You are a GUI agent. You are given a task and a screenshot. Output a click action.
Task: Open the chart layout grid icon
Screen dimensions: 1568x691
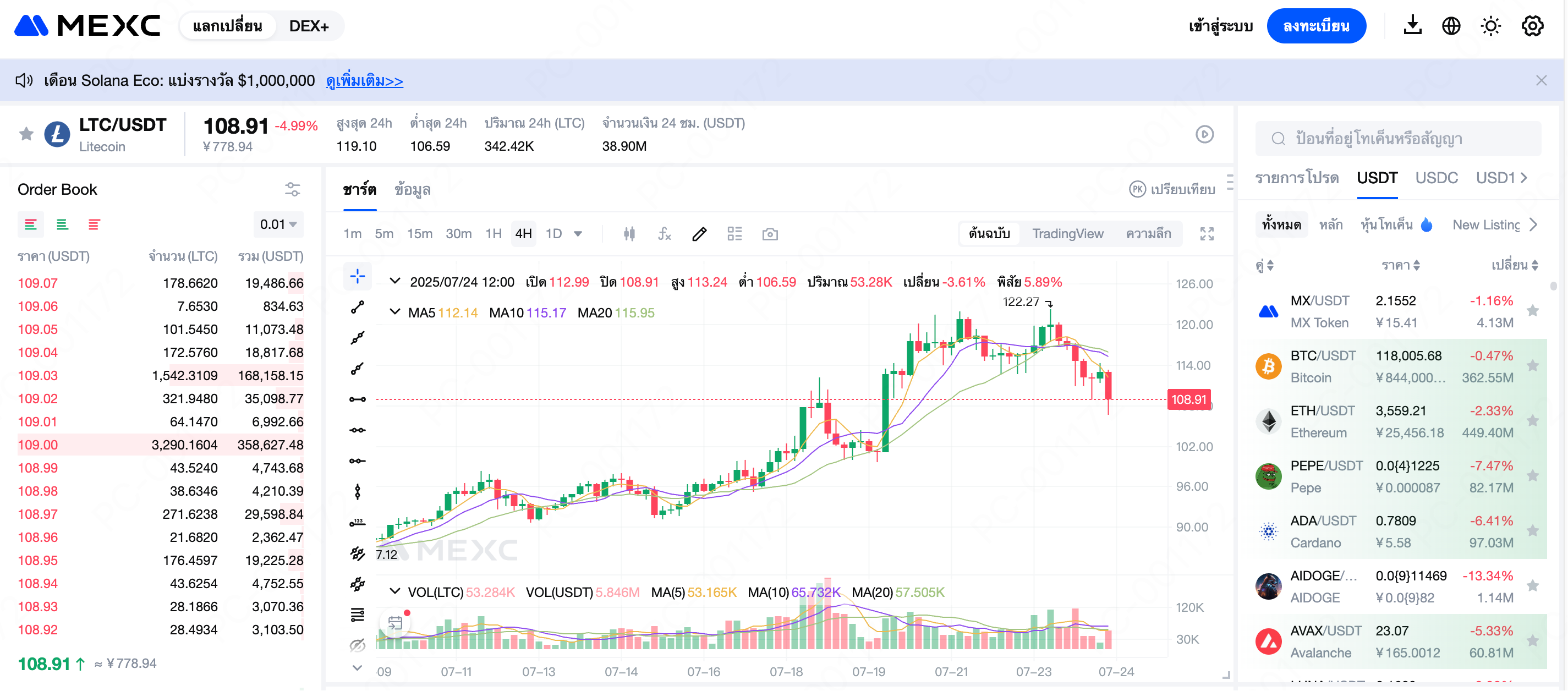pos(734,234)
